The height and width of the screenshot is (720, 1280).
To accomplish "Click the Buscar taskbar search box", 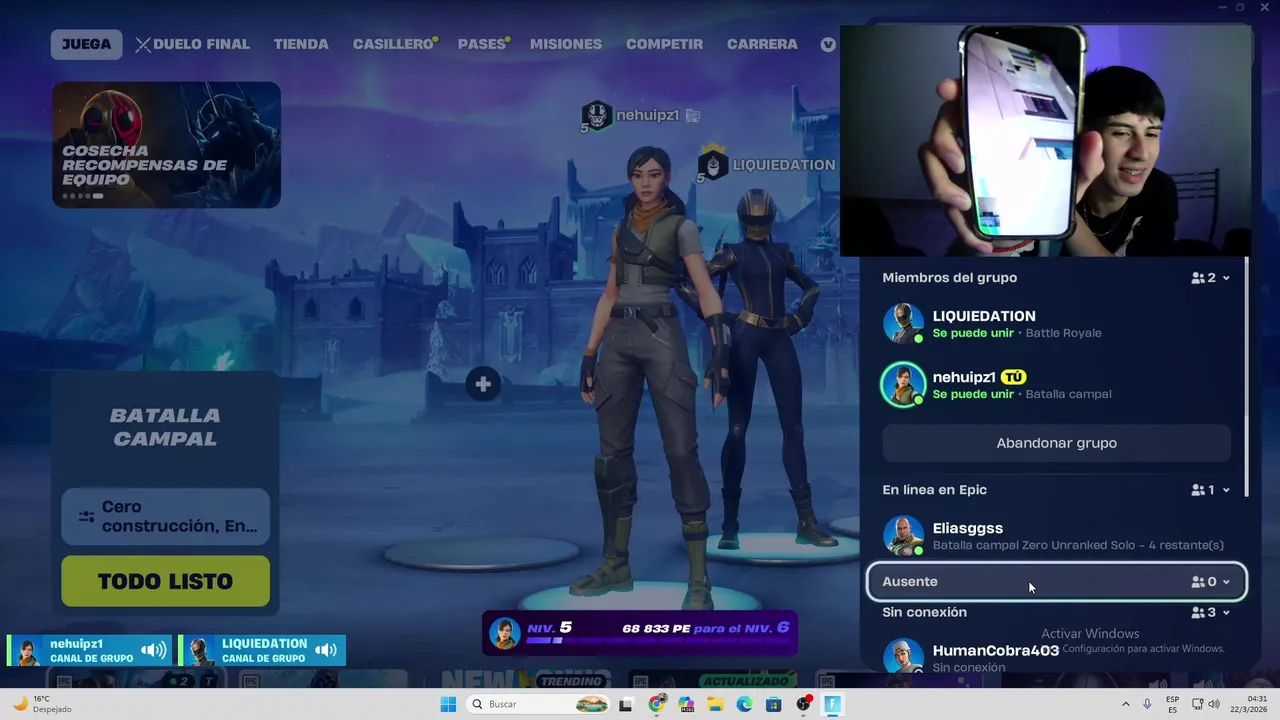I will 540,704.
